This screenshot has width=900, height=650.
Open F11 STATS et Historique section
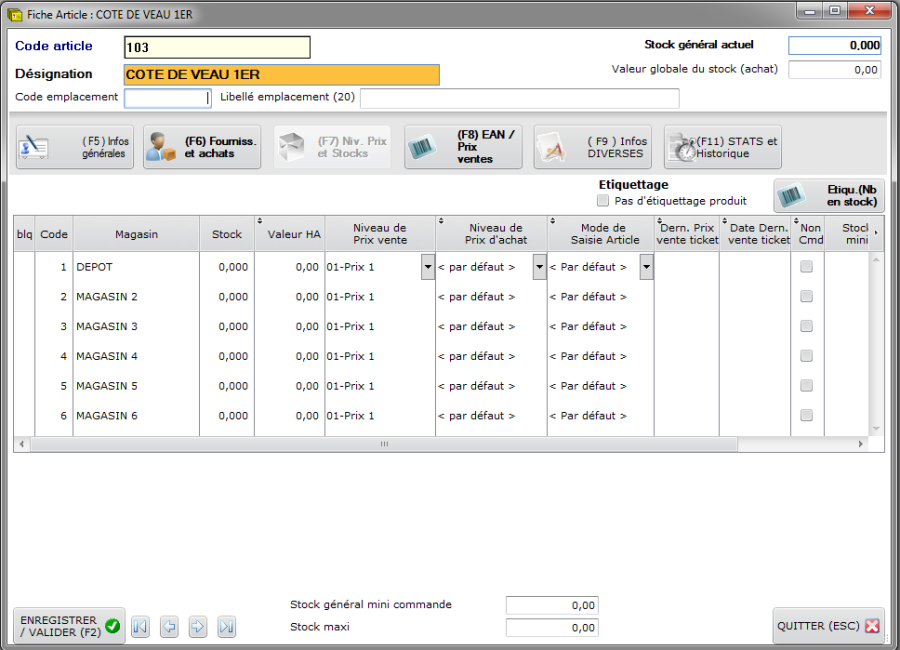[722, 147]
